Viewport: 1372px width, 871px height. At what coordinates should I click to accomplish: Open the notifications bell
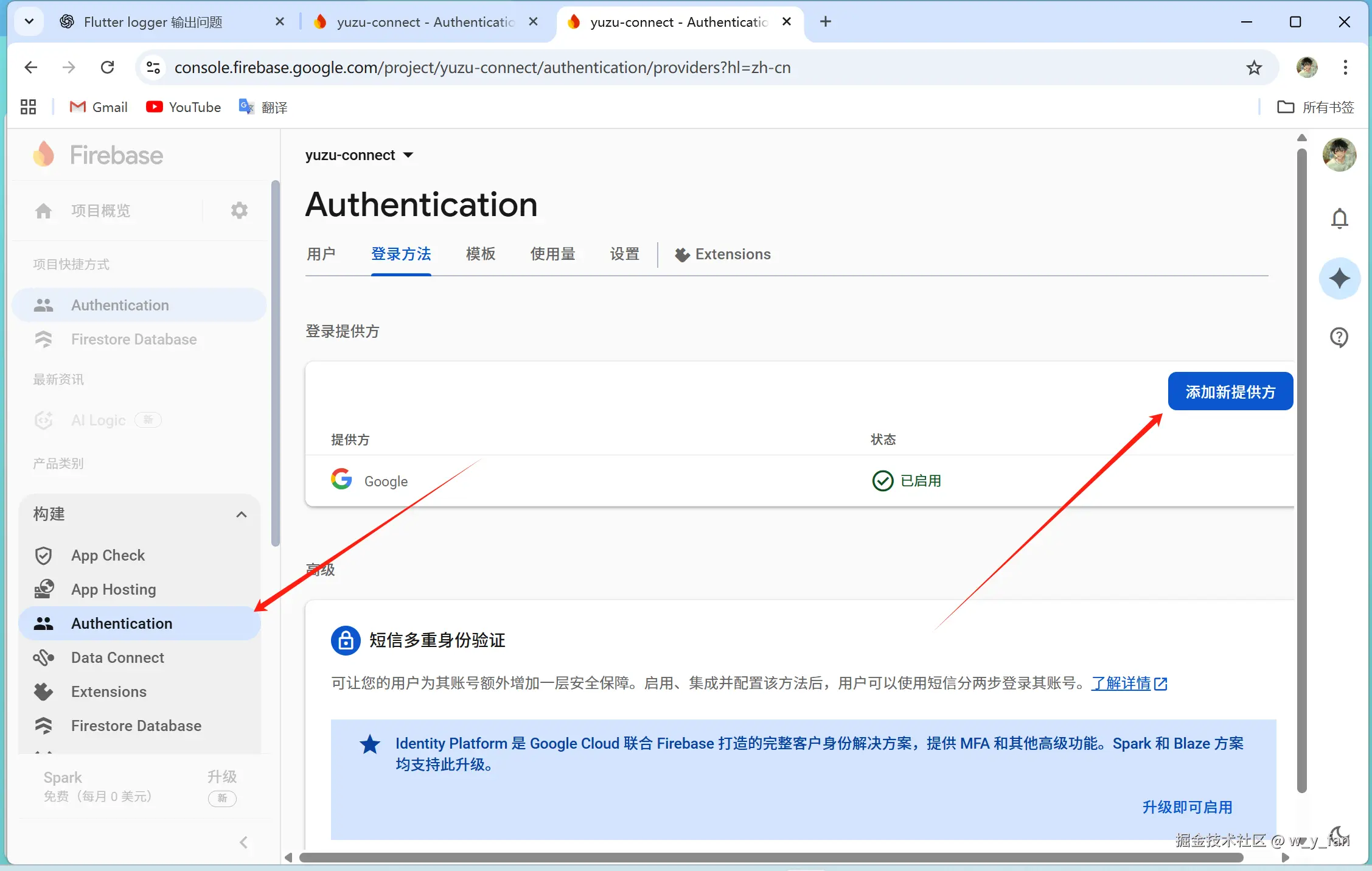(1339, 219)
